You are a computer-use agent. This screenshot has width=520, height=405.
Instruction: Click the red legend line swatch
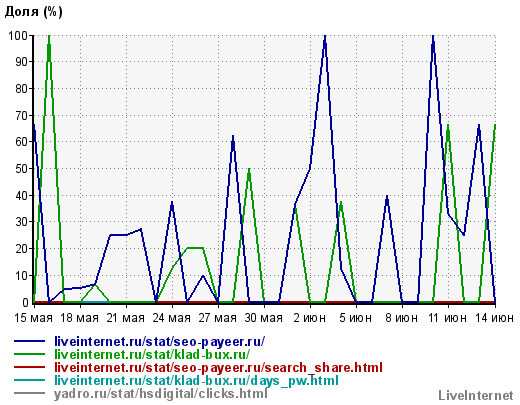tap(29, 367)
